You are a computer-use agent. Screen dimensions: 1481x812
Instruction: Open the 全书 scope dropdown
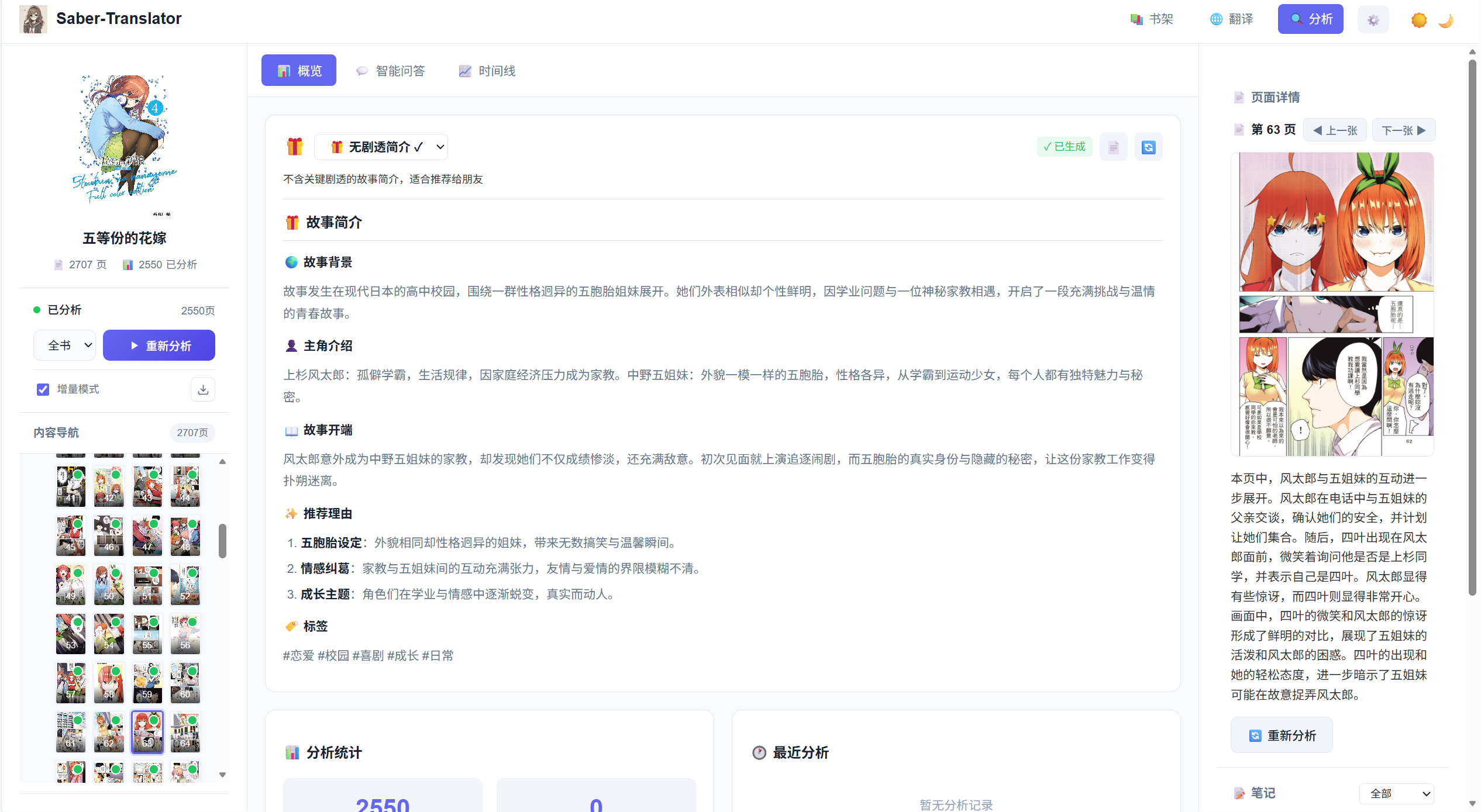coord(64,345)
